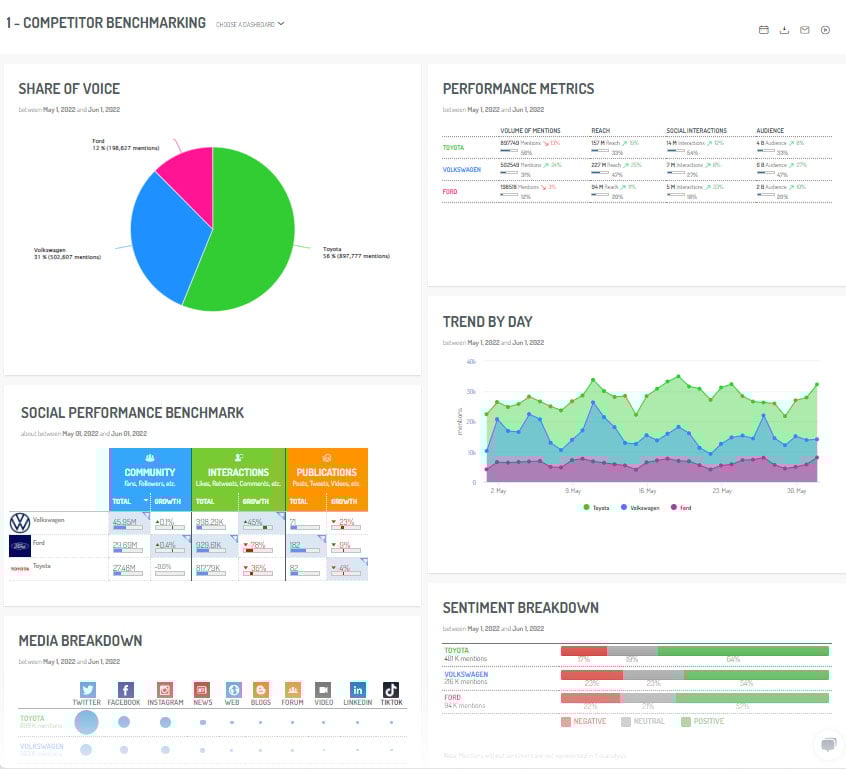Open the chat bubble widget

coord(828,744)
